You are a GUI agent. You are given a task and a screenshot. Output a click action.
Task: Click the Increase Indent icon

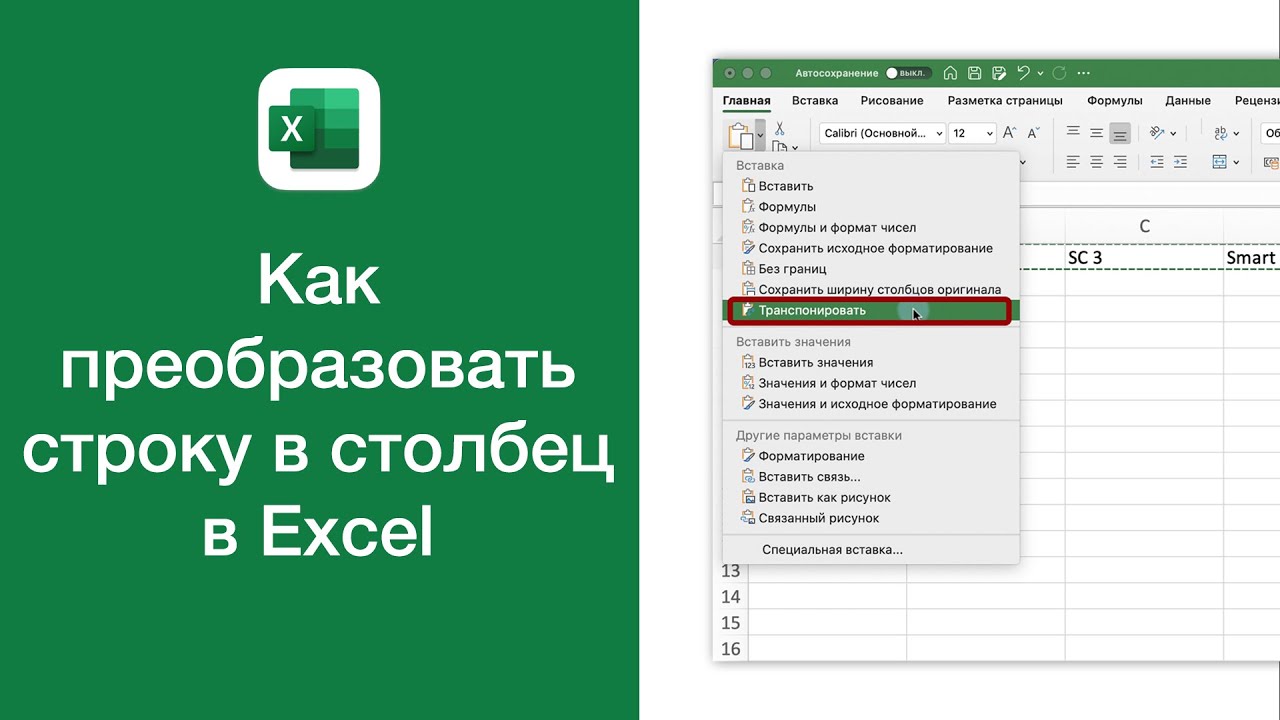tap(1181, 161)
